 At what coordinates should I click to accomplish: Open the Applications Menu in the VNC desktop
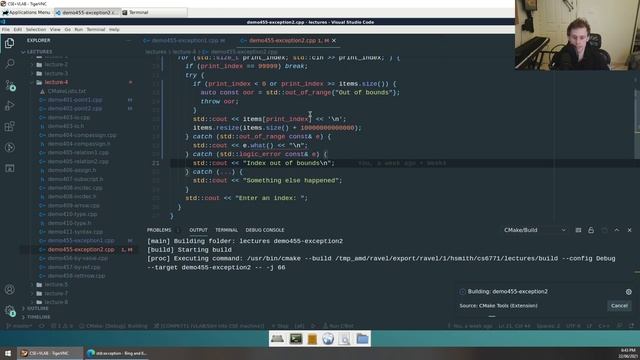tap(26, 13)
